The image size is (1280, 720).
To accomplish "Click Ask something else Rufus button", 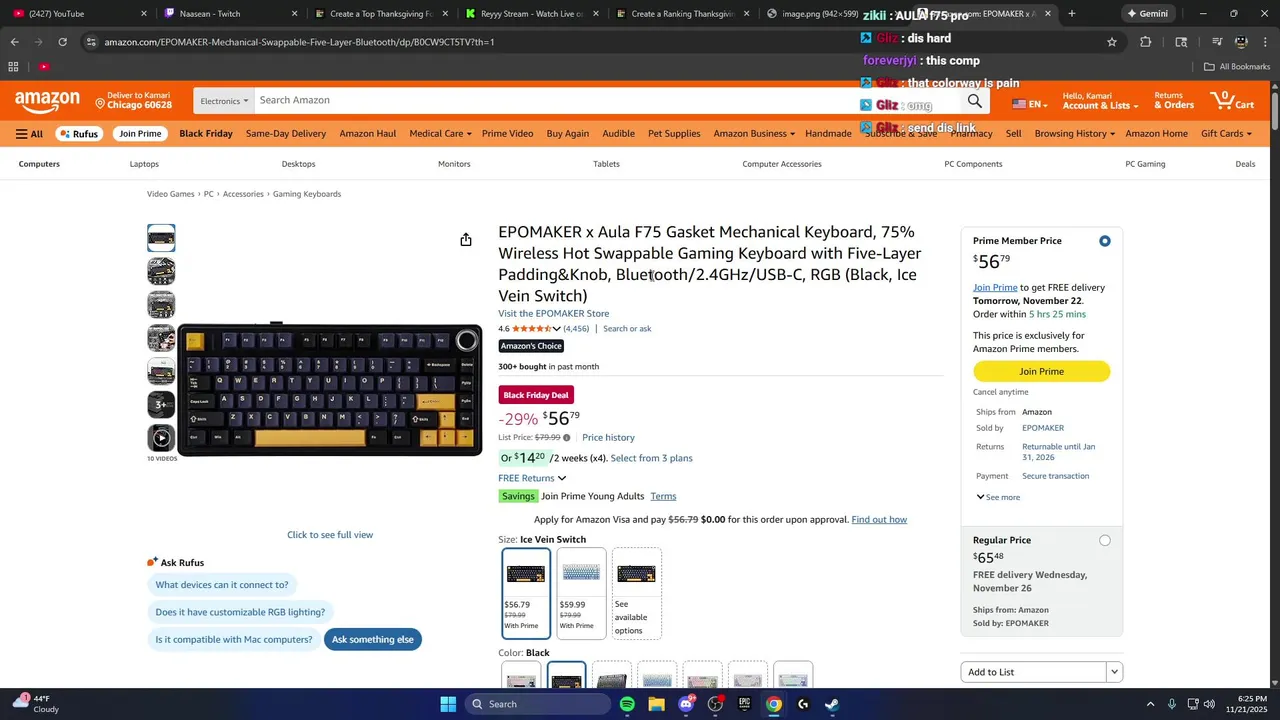I will tap(373, 640).
